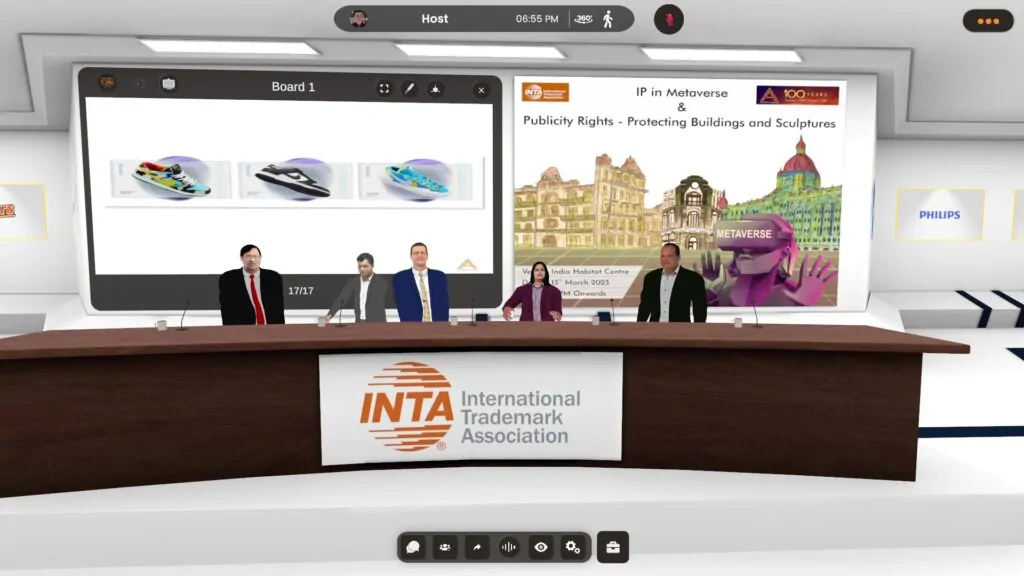Viewport: 1024px width, 576px height.
Task: Click the share arrow icon
Action: click(x=477, y=547)
